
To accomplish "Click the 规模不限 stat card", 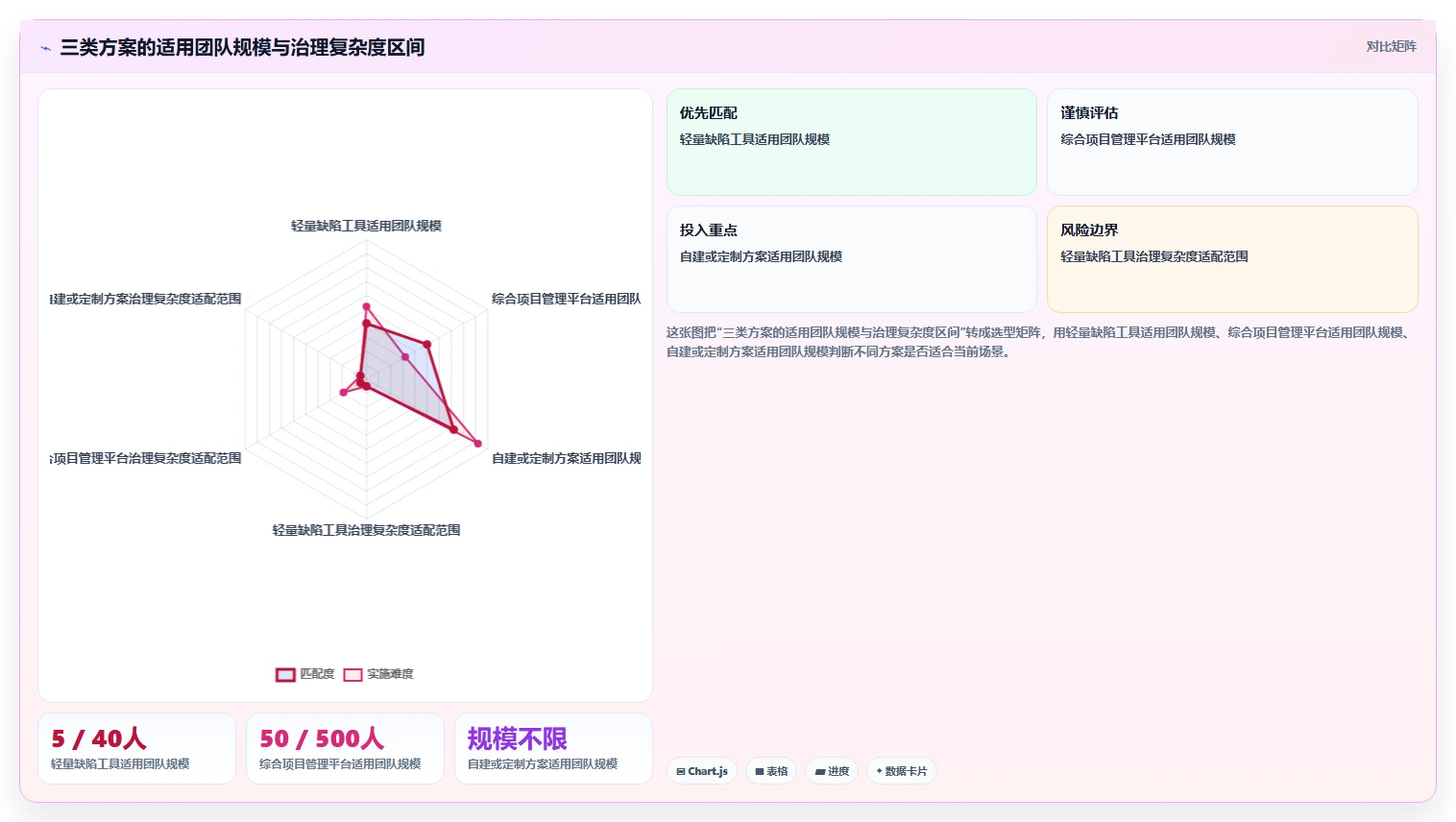I will coord(553,748).
